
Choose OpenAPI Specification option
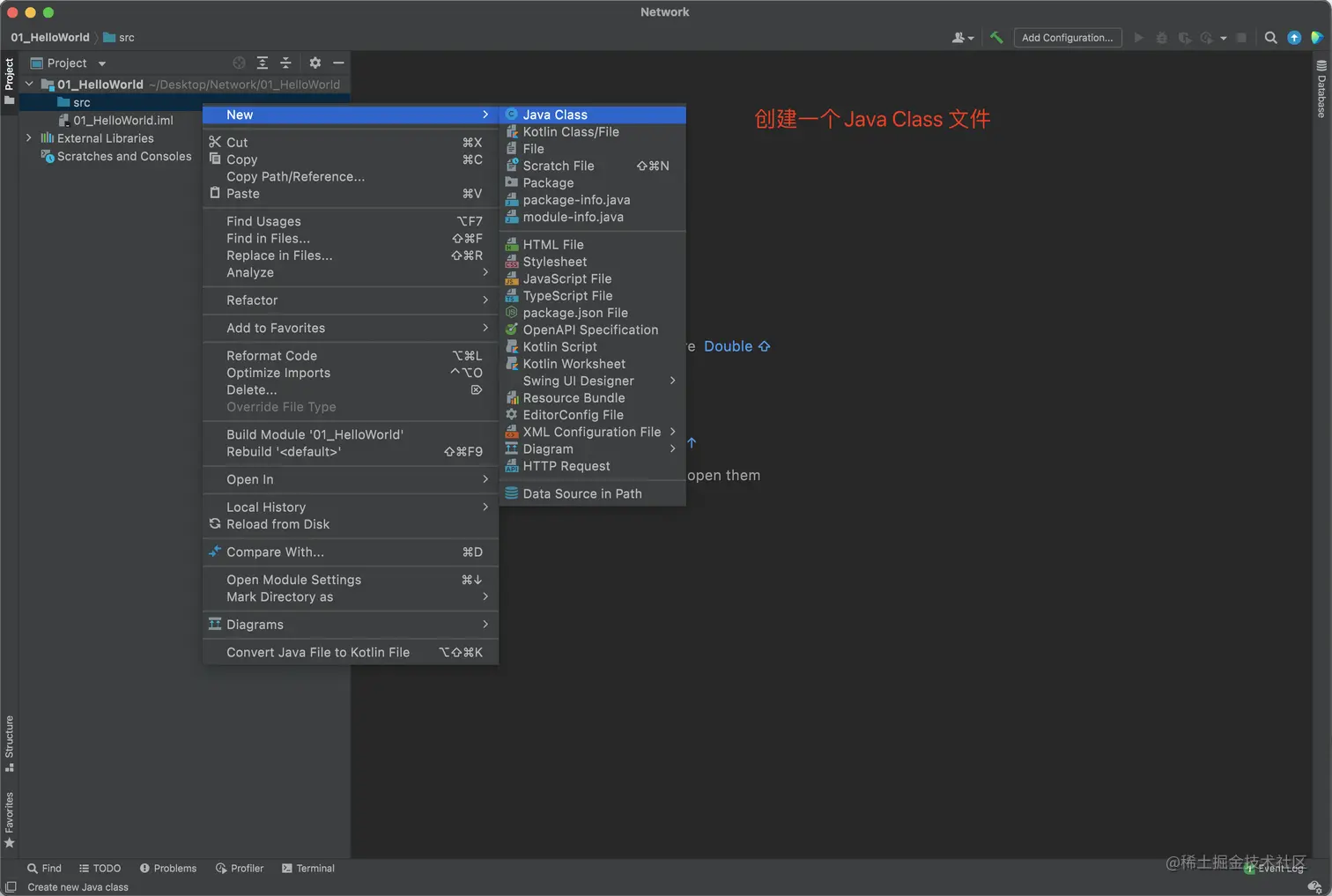coord(593,330)
